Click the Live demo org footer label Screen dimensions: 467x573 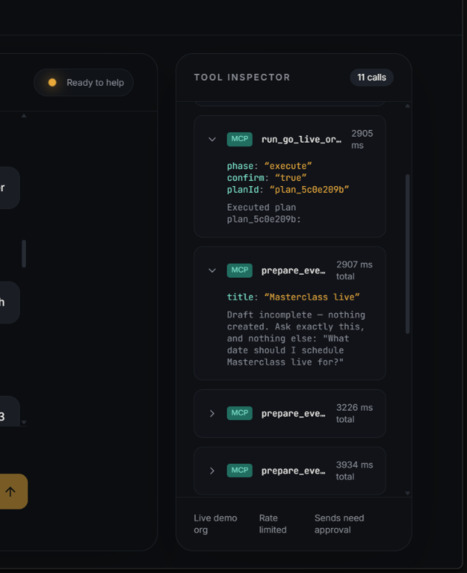(215, 524)
